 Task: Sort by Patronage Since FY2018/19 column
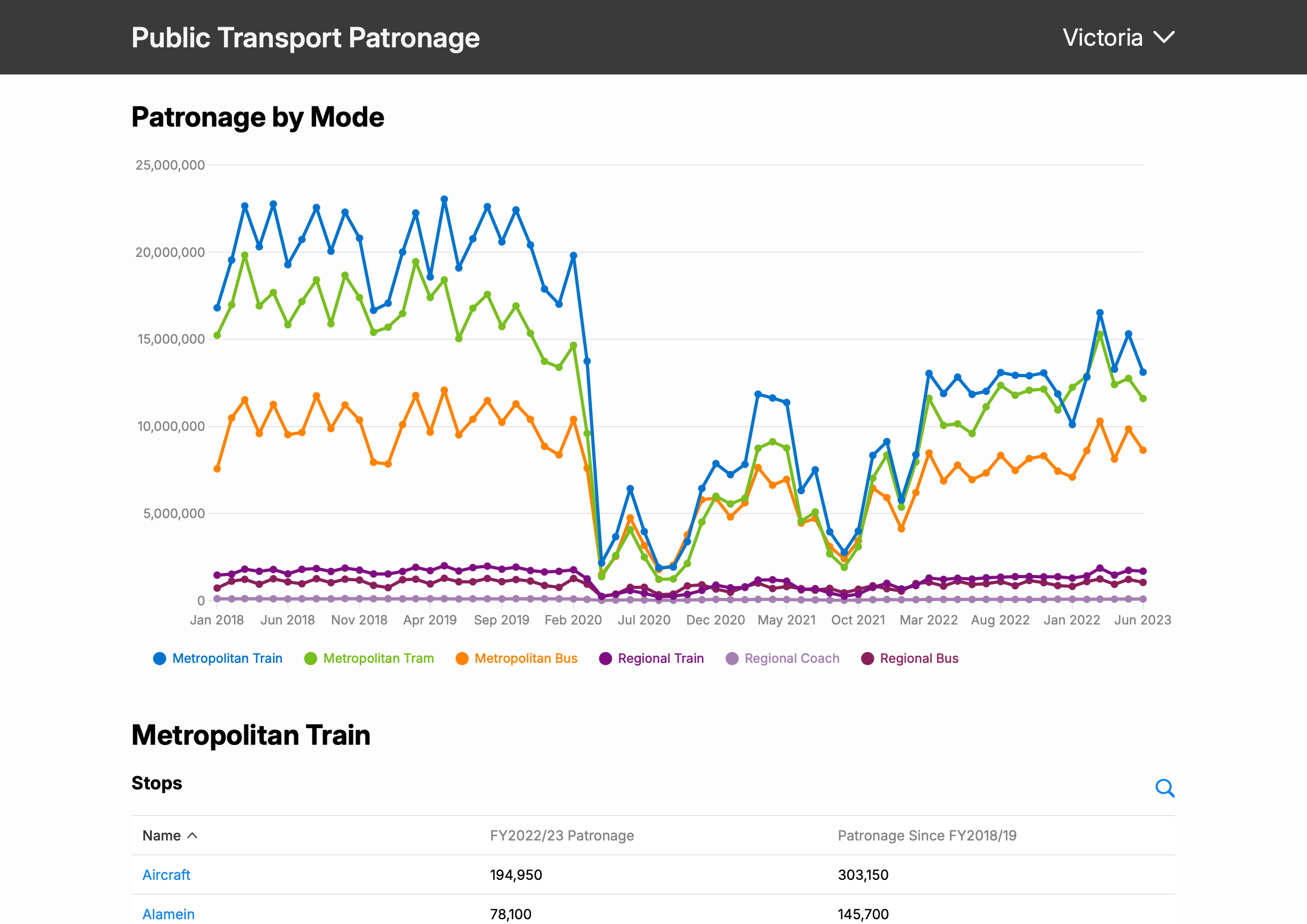click(x=927, y=835)
